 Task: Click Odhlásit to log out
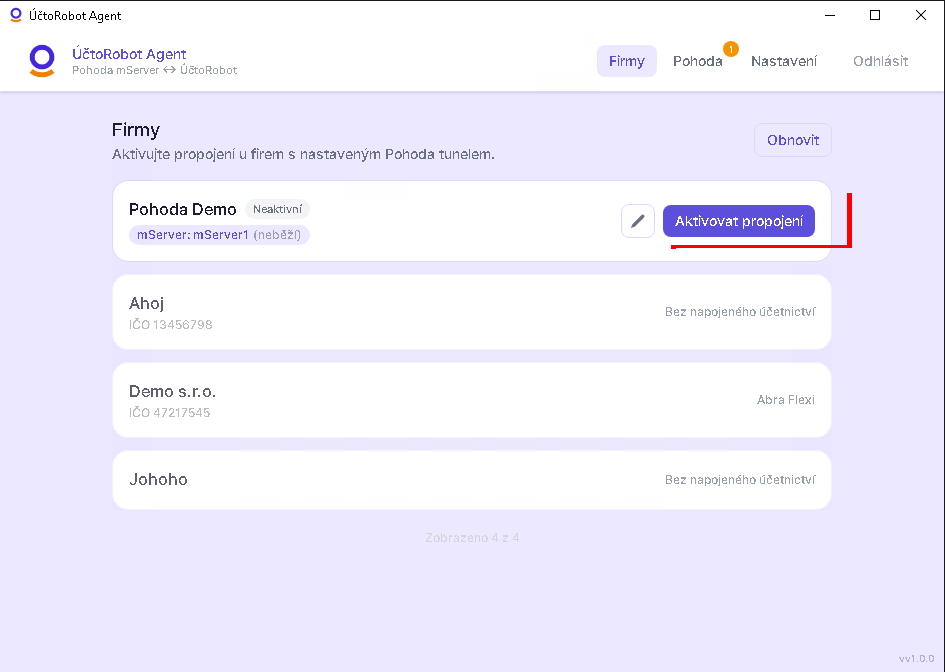[881, 61]
